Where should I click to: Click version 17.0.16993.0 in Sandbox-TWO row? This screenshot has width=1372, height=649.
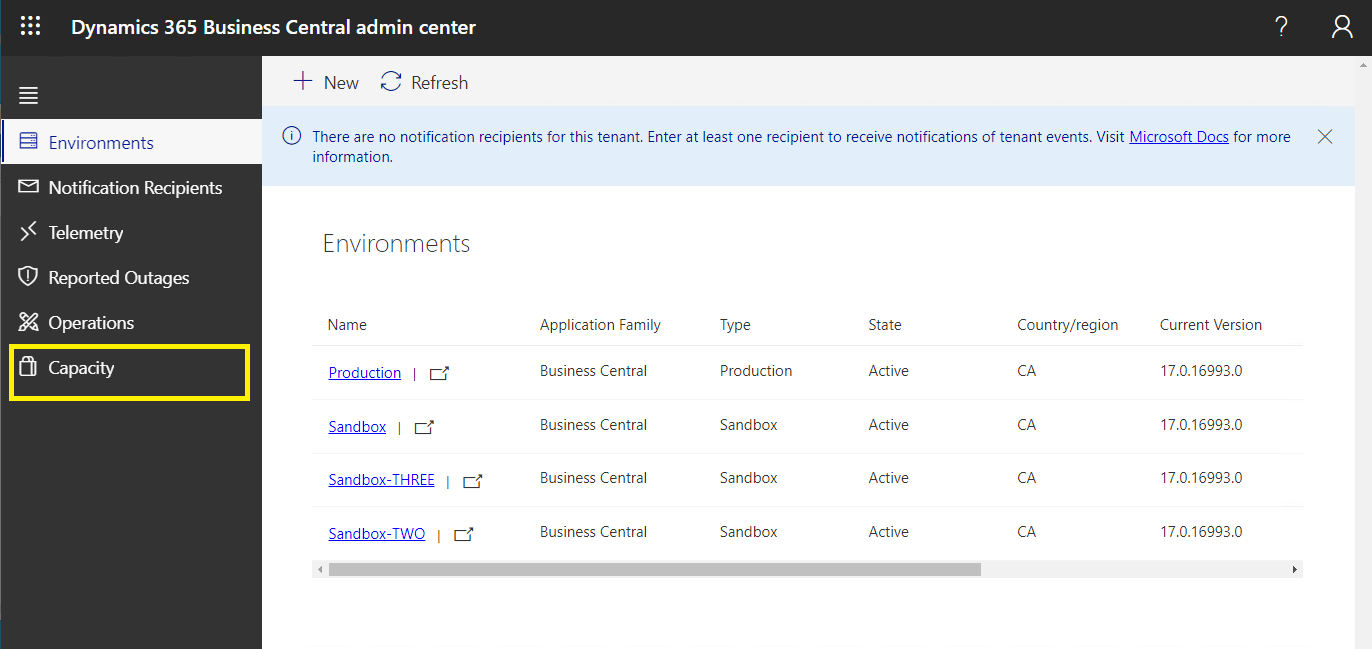[x=1201, y=532]
